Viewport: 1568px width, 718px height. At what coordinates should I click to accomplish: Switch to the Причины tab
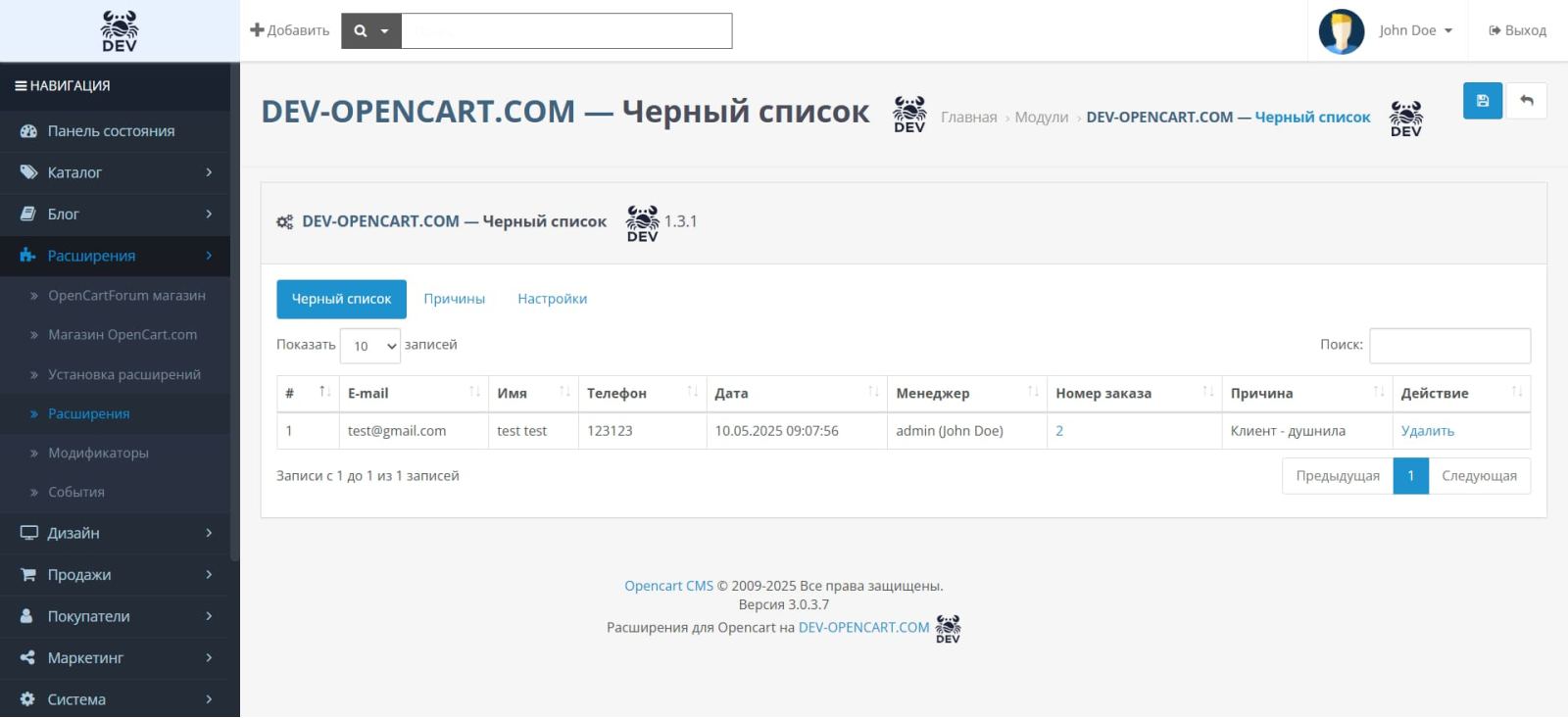pyautogui.click(x=455, y=299)
